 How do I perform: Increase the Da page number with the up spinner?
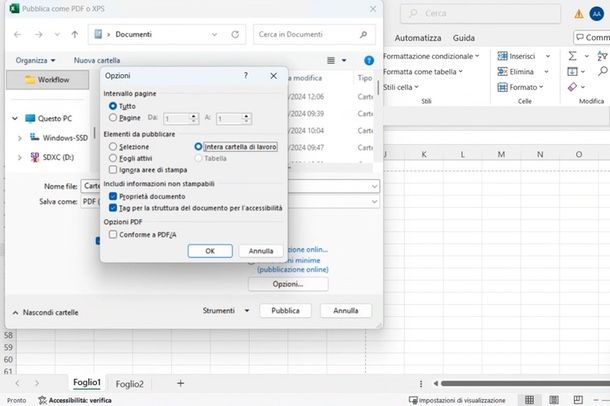pyautogui.click(x=193, y=116)
